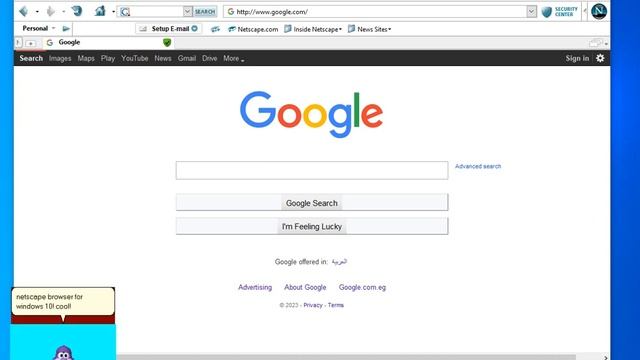640x360 pixels.
Task: Expand the Inside Netscape bookmarks folder
Action: 313,29
